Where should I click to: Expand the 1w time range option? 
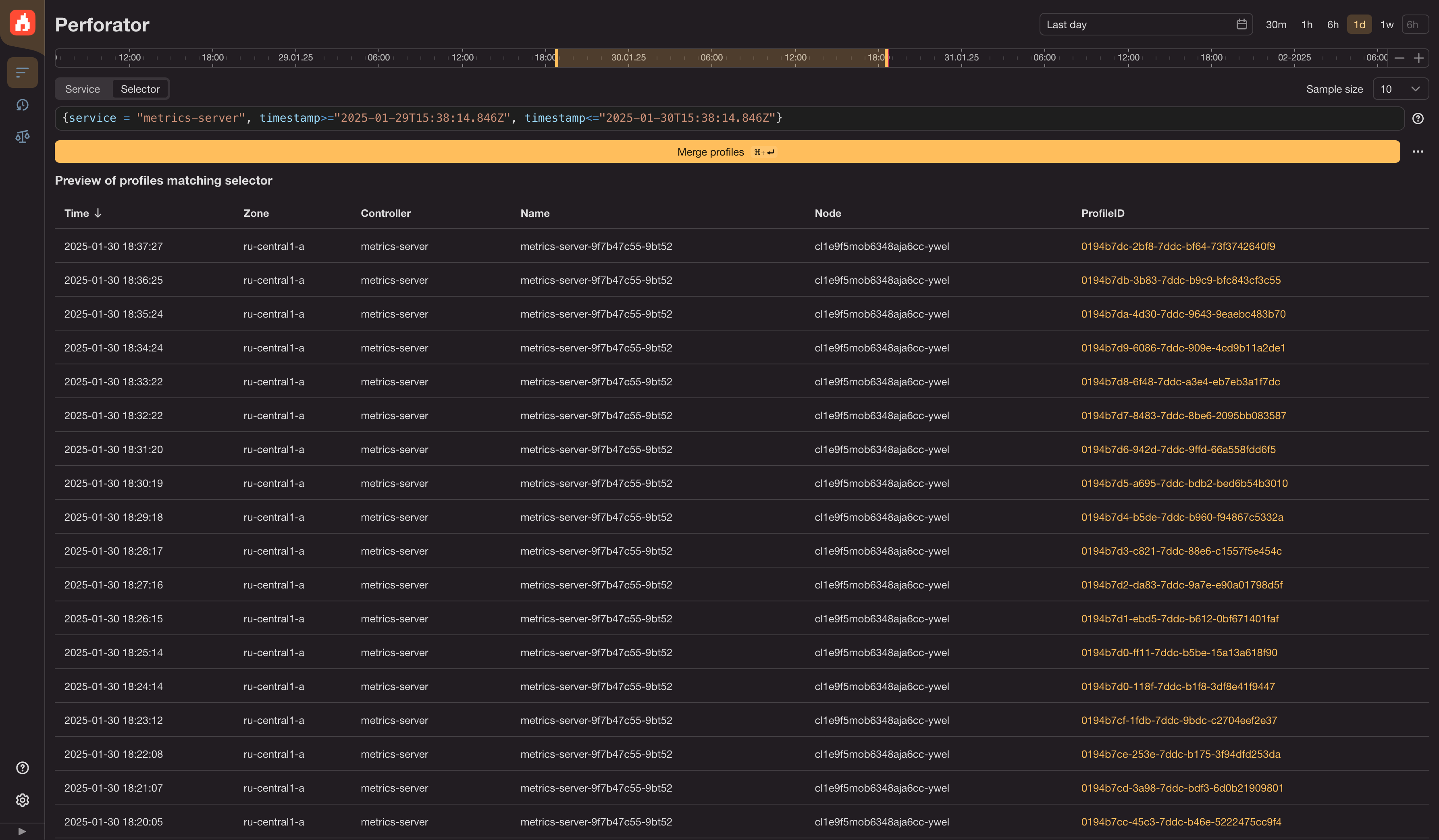pyautogui.click(x=1388, y=24)
